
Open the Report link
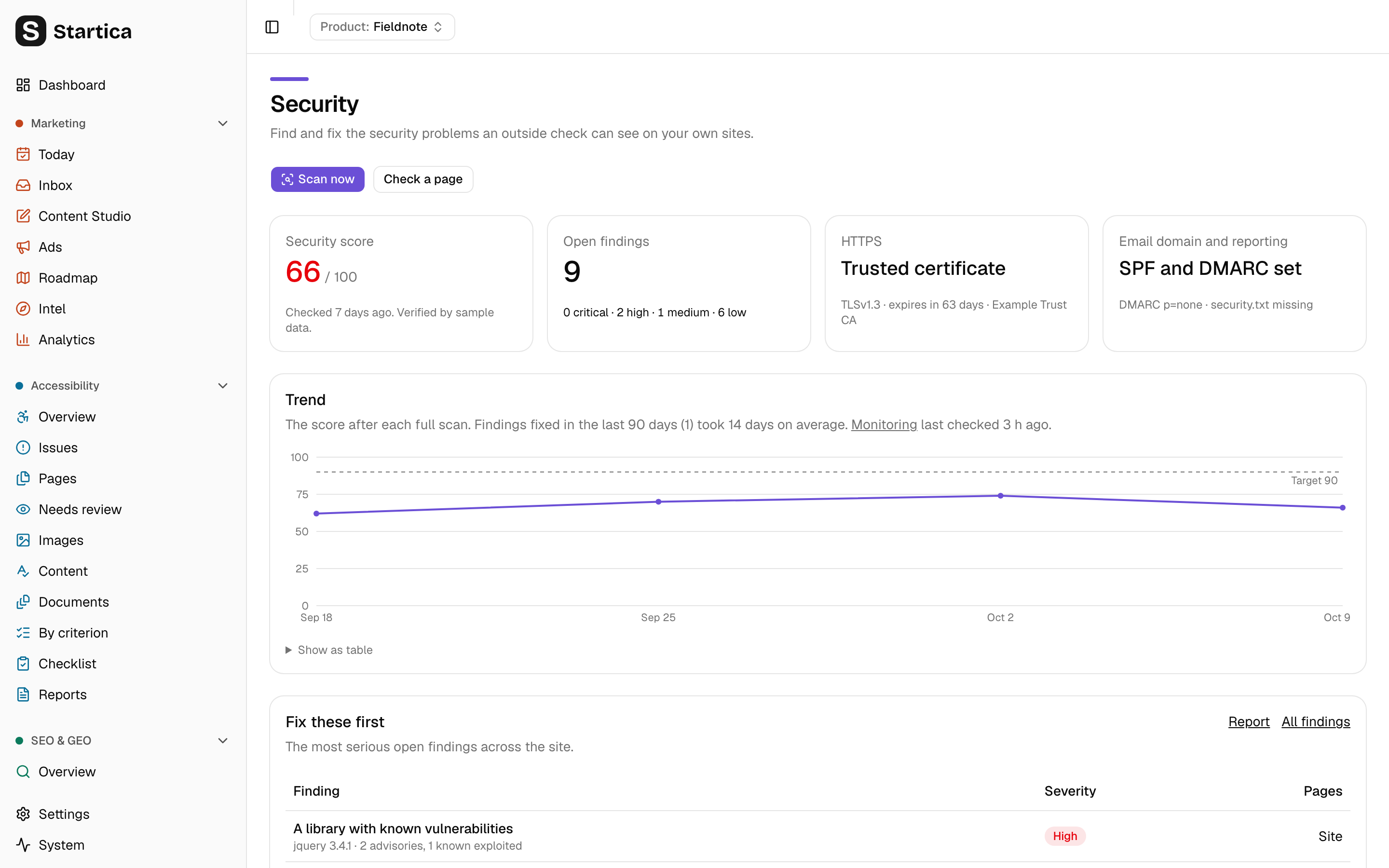tap(1248, 721)
